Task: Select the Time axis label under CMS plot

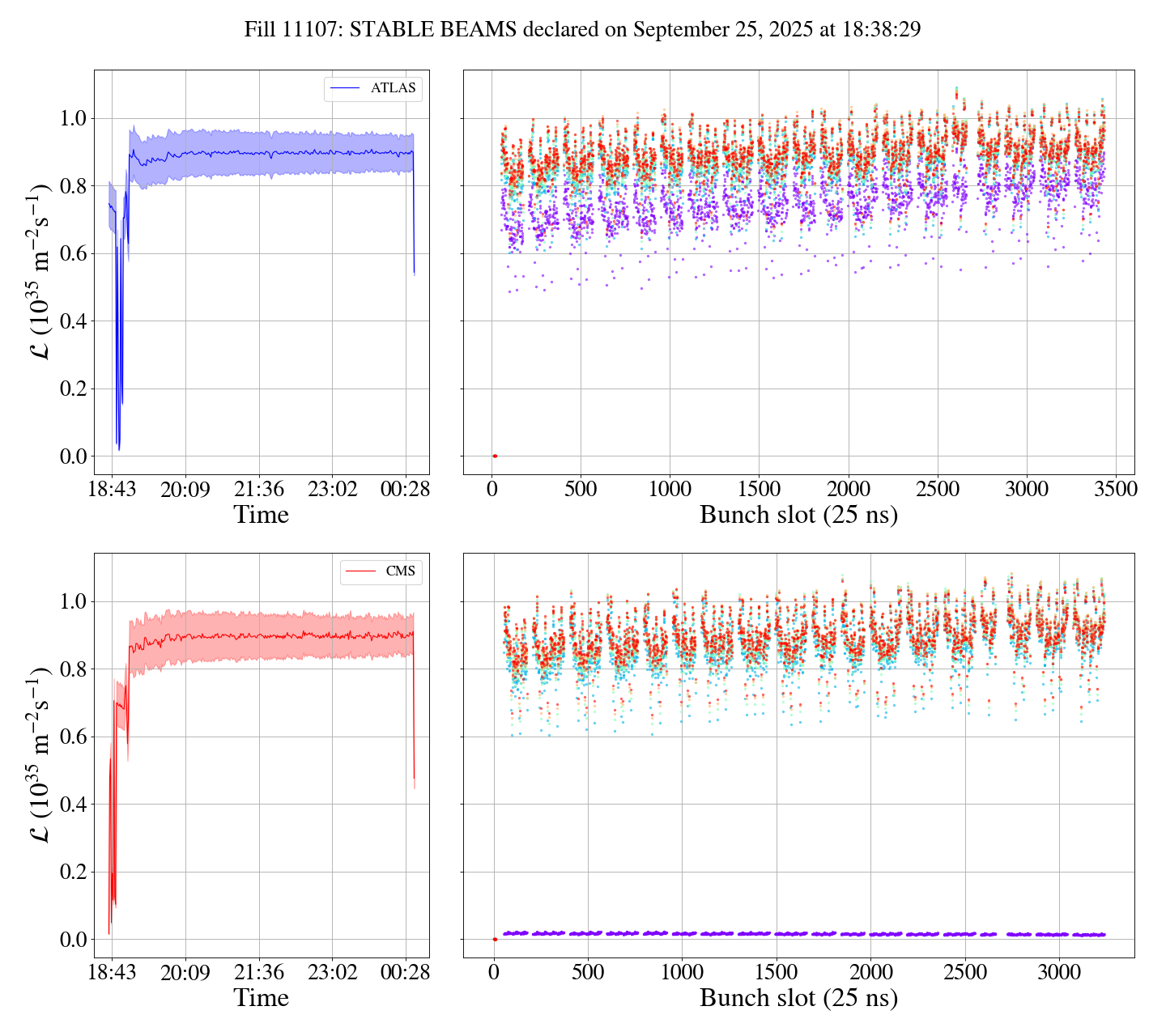Action: point(261,998)
